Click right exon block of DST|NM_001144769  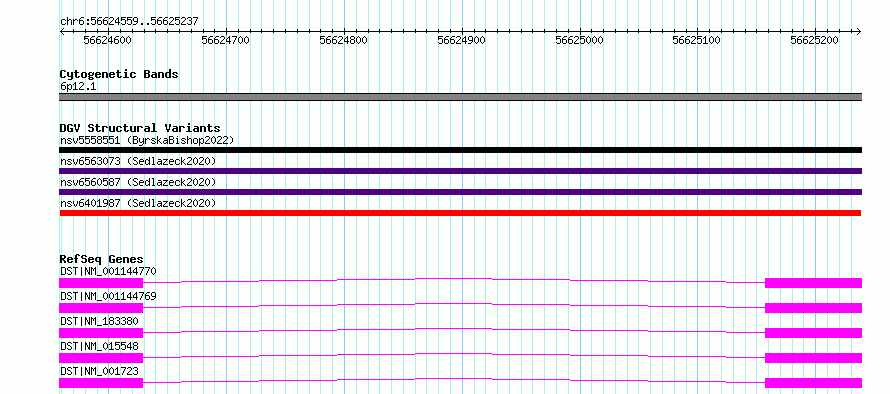tap(813, 308)
